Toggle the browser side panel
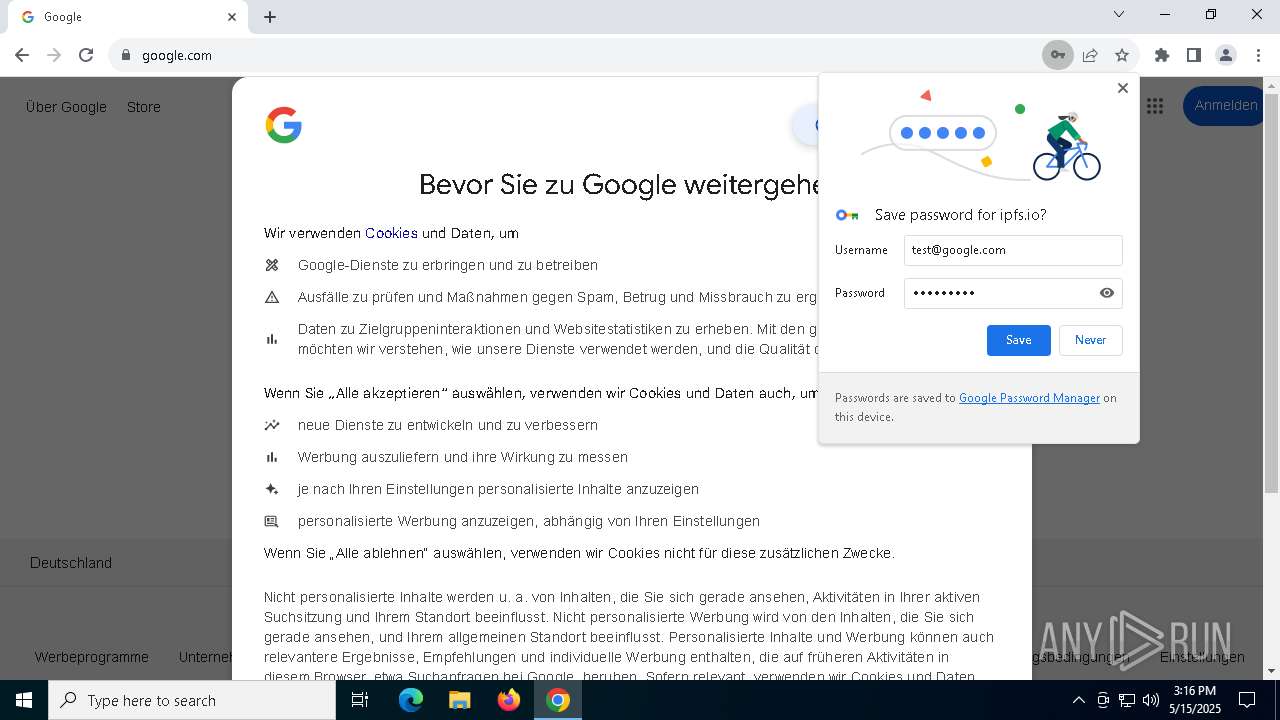The image size is (1280, 720). coord(1194,55)
